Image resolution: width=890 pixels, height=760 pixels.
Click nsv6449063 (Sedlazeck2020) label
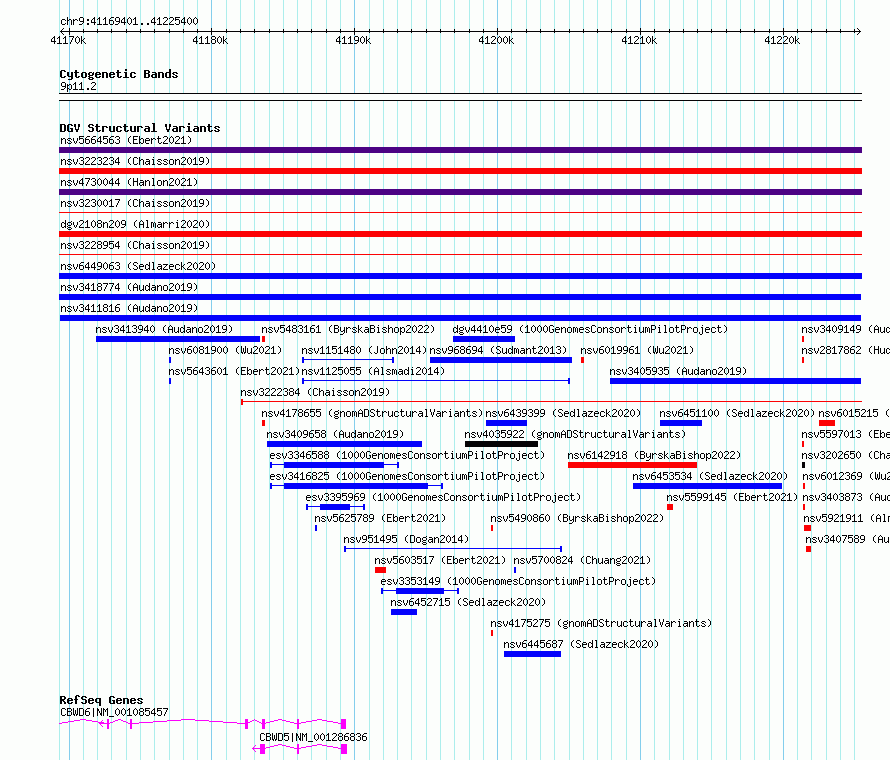coord(138,266)
